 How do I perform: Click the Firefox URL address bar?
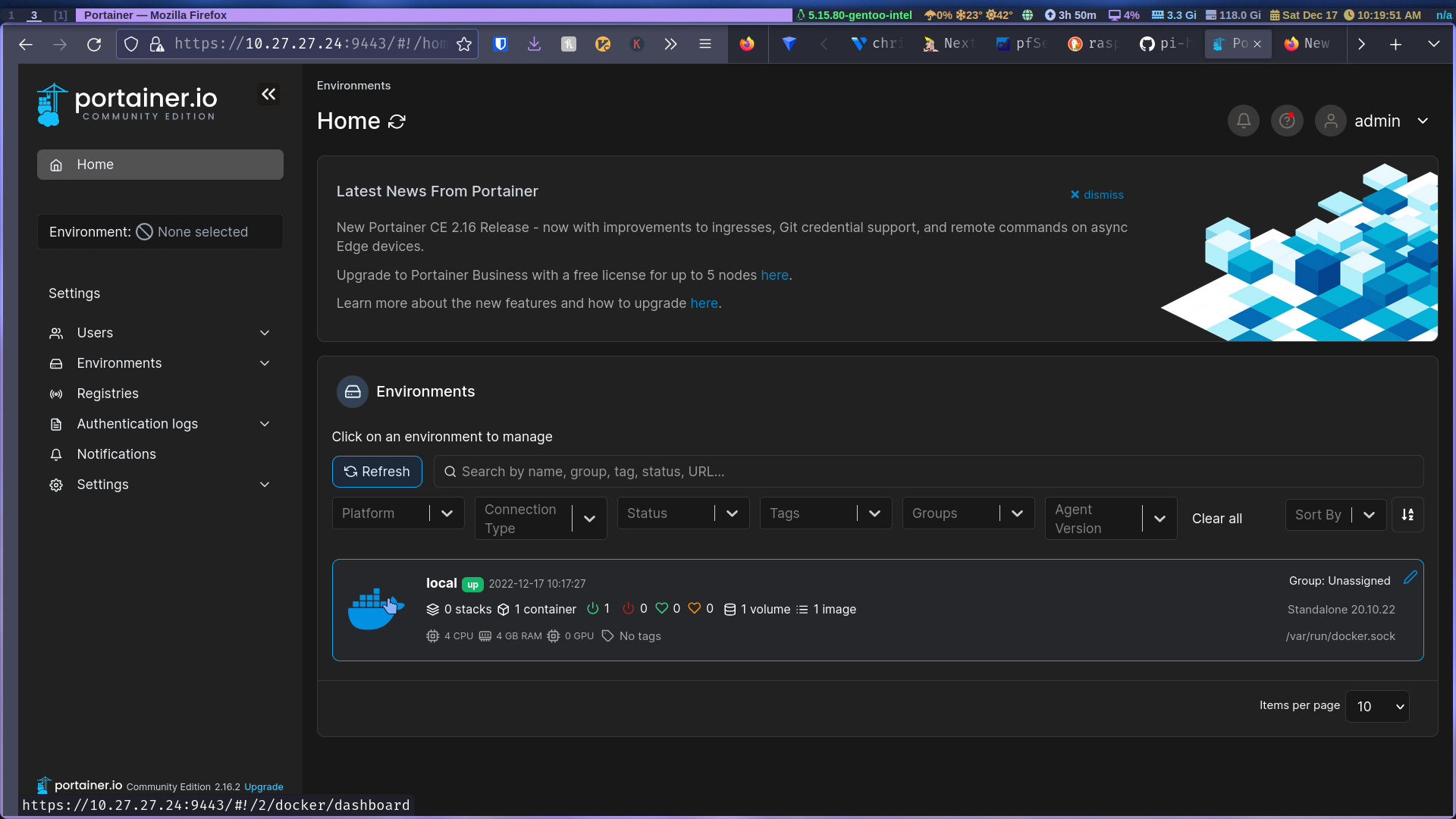pos(309,44)
